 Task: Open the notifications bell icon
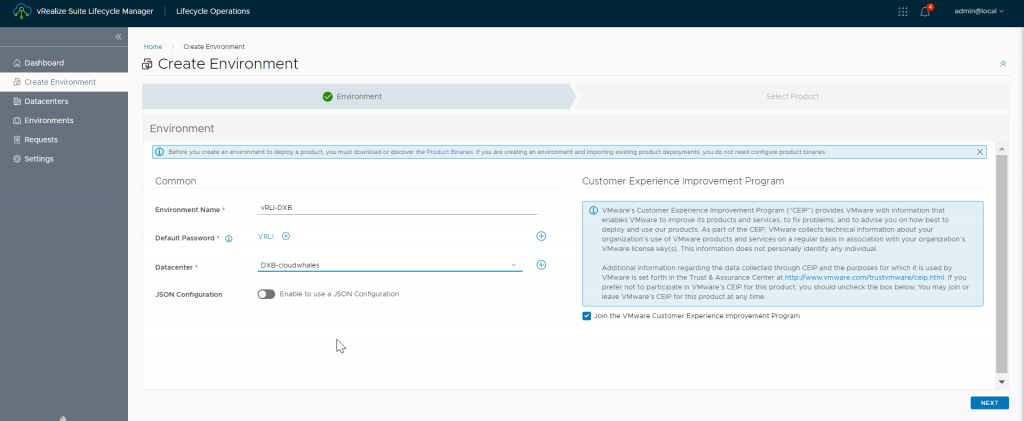tap(925, 11)
